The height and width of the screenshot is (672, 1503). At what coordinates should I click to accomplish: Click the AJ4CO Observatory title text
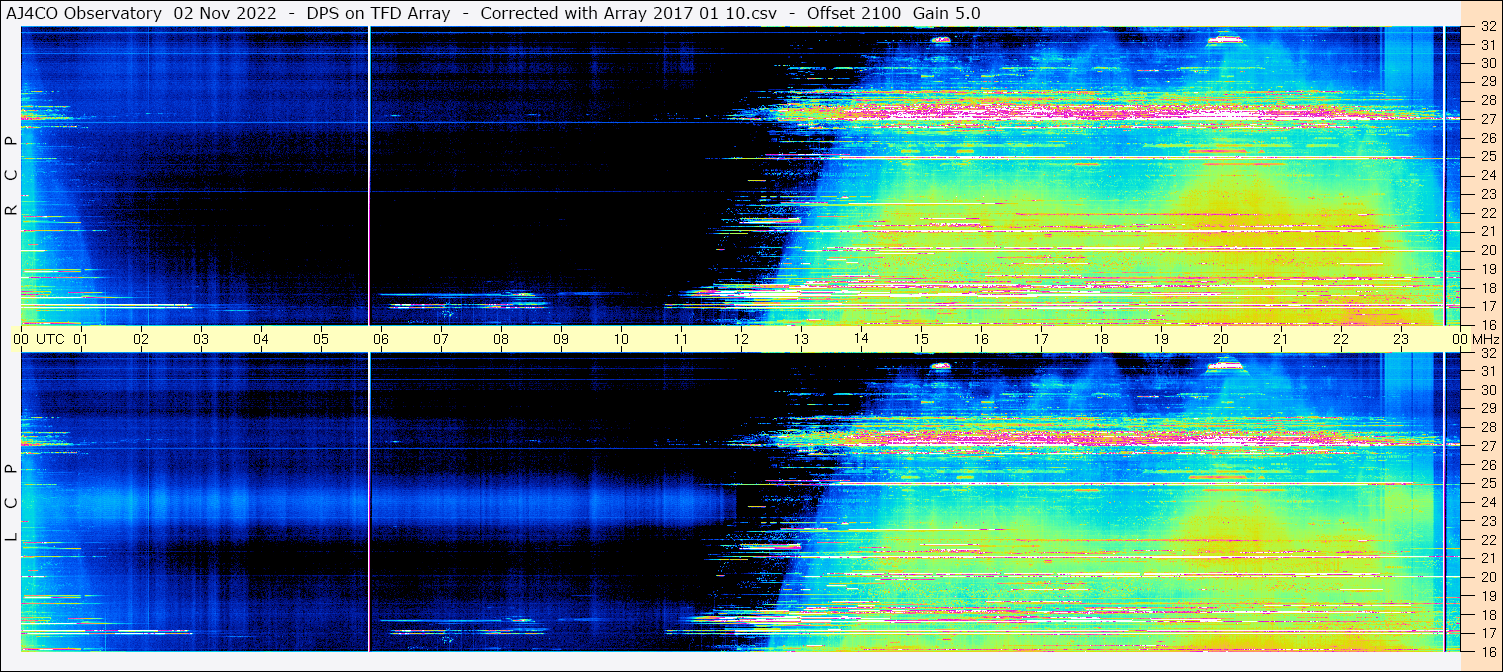point(84,13)
